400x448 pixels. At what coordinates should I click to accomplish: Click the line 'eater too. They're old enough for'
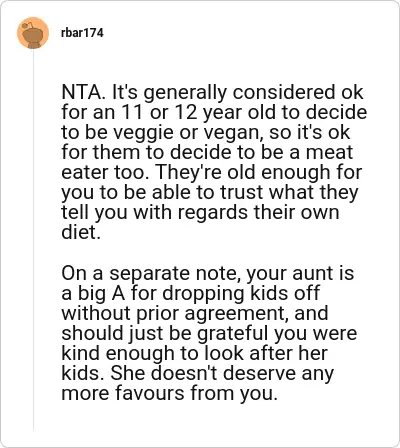[x=212, y=172]
